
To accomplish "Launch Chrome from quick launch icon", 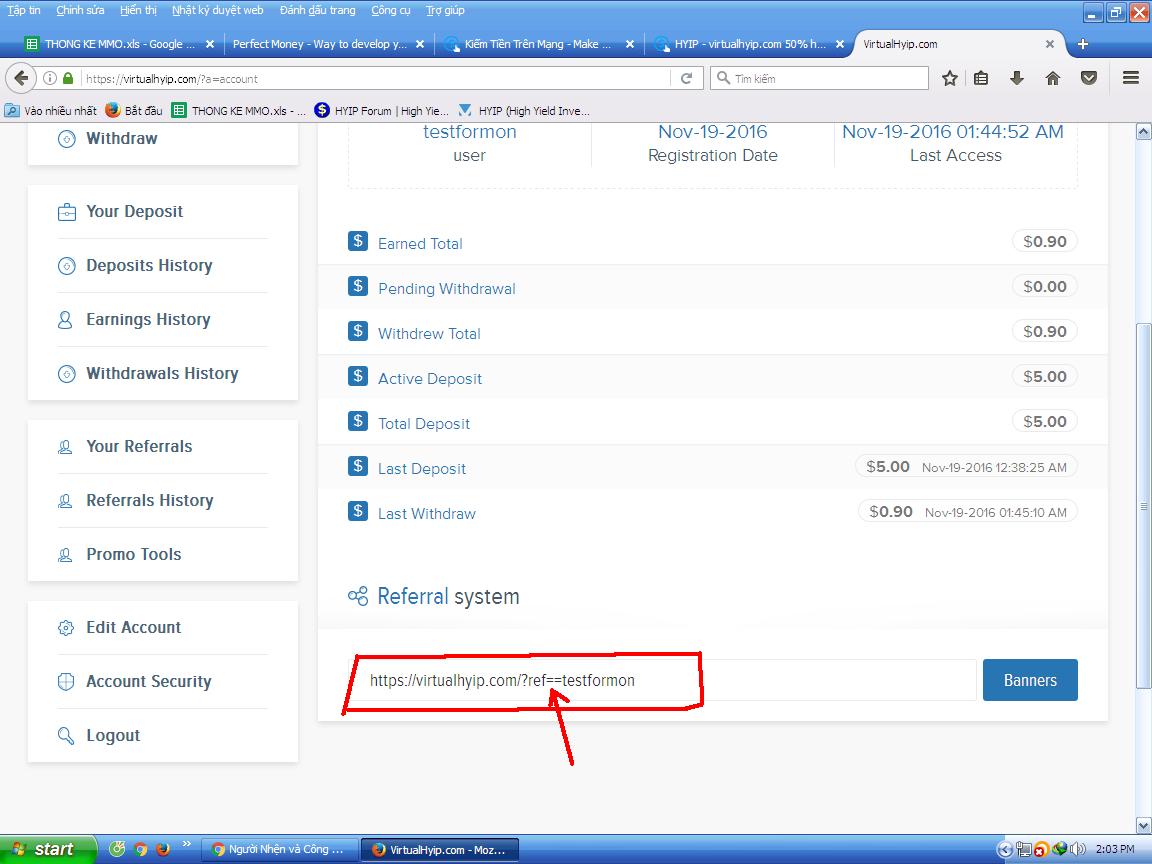I will [x=140, y=849].
